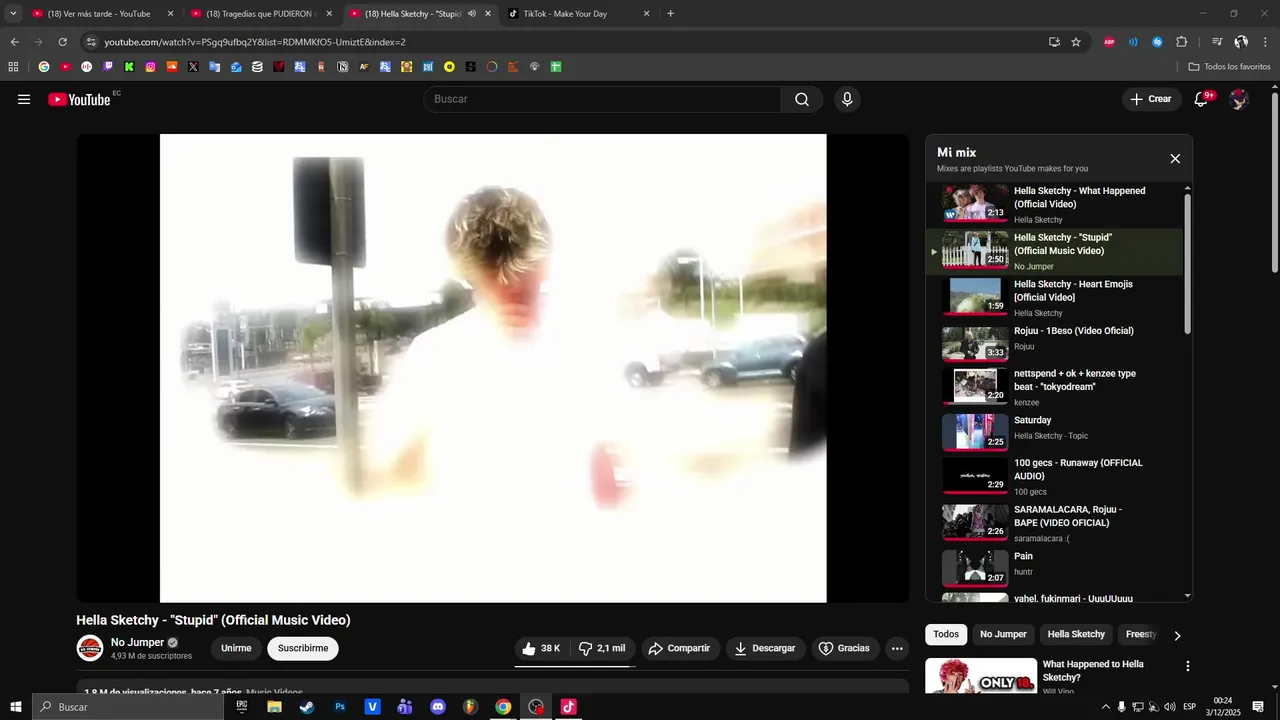Go back to the previous page
The image size is (1280, 720).
point(14,42)
